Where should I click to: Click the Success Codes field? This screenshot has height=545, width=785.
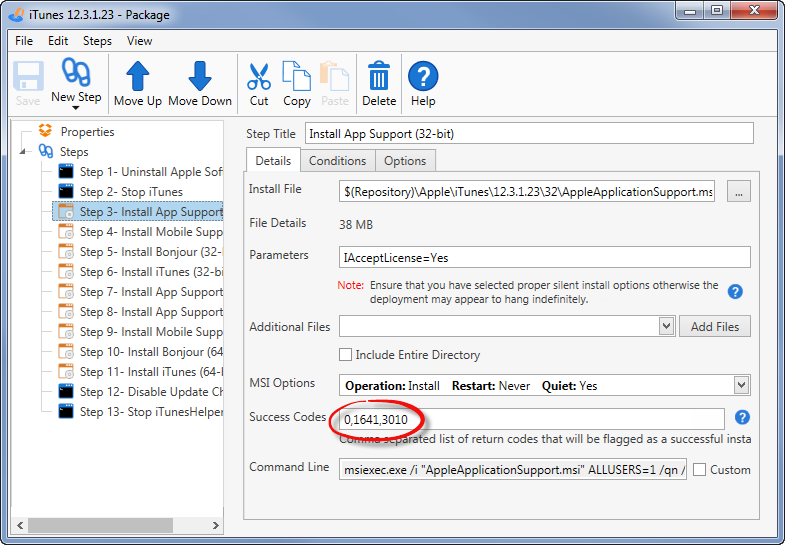532,419
